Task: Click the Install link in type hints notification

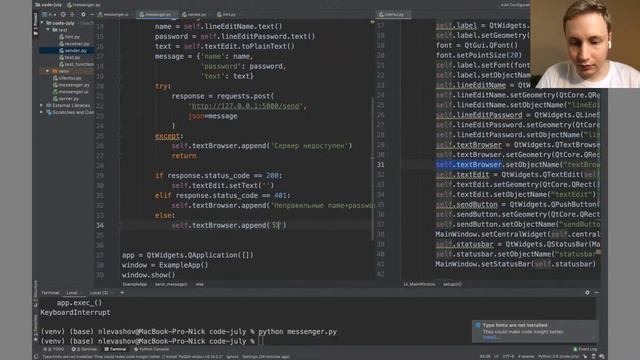Action: (x=489, y=338)
